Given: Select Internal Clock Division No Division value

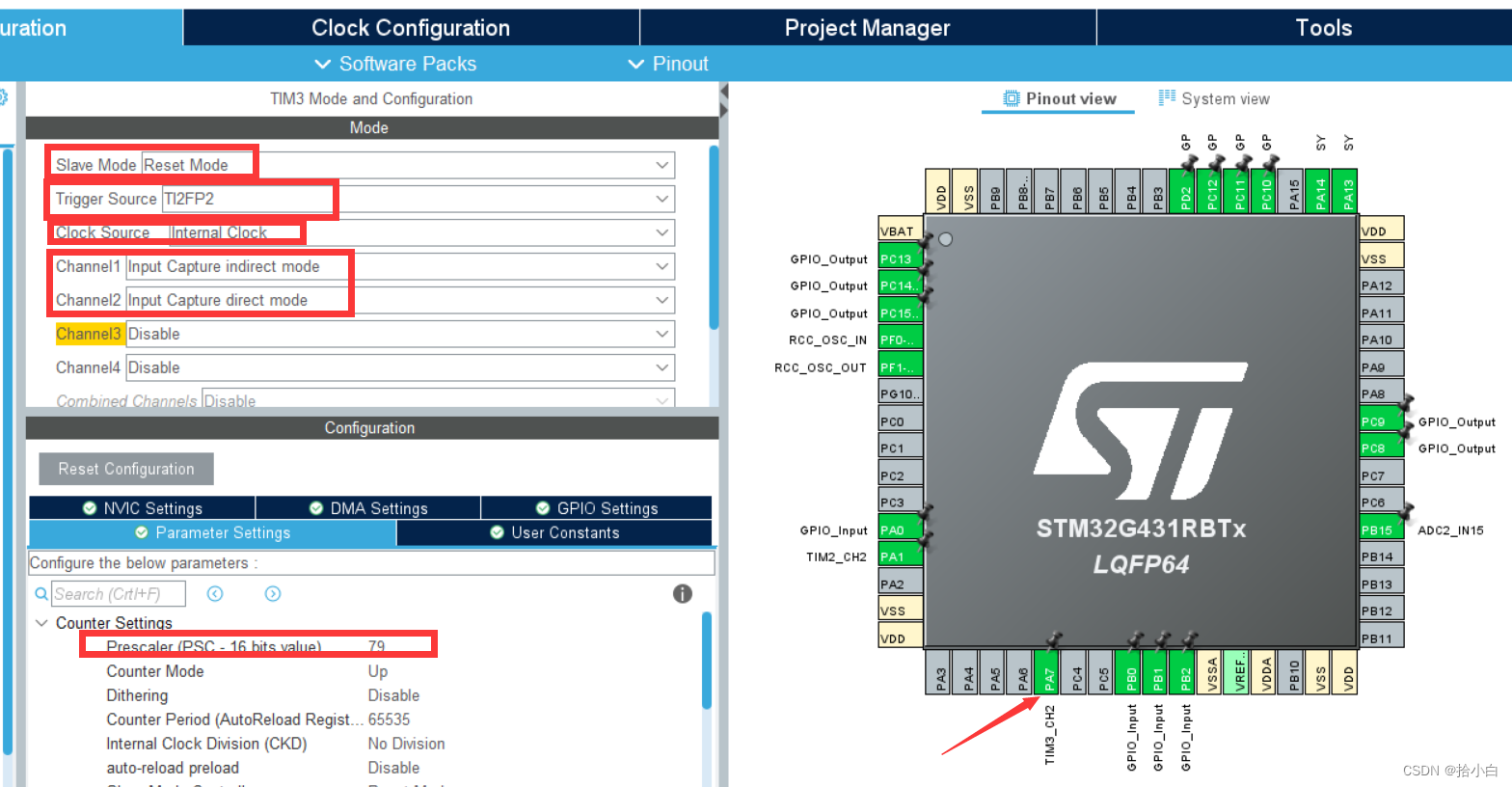Looking at the screenshot, I should pos(406,744).
